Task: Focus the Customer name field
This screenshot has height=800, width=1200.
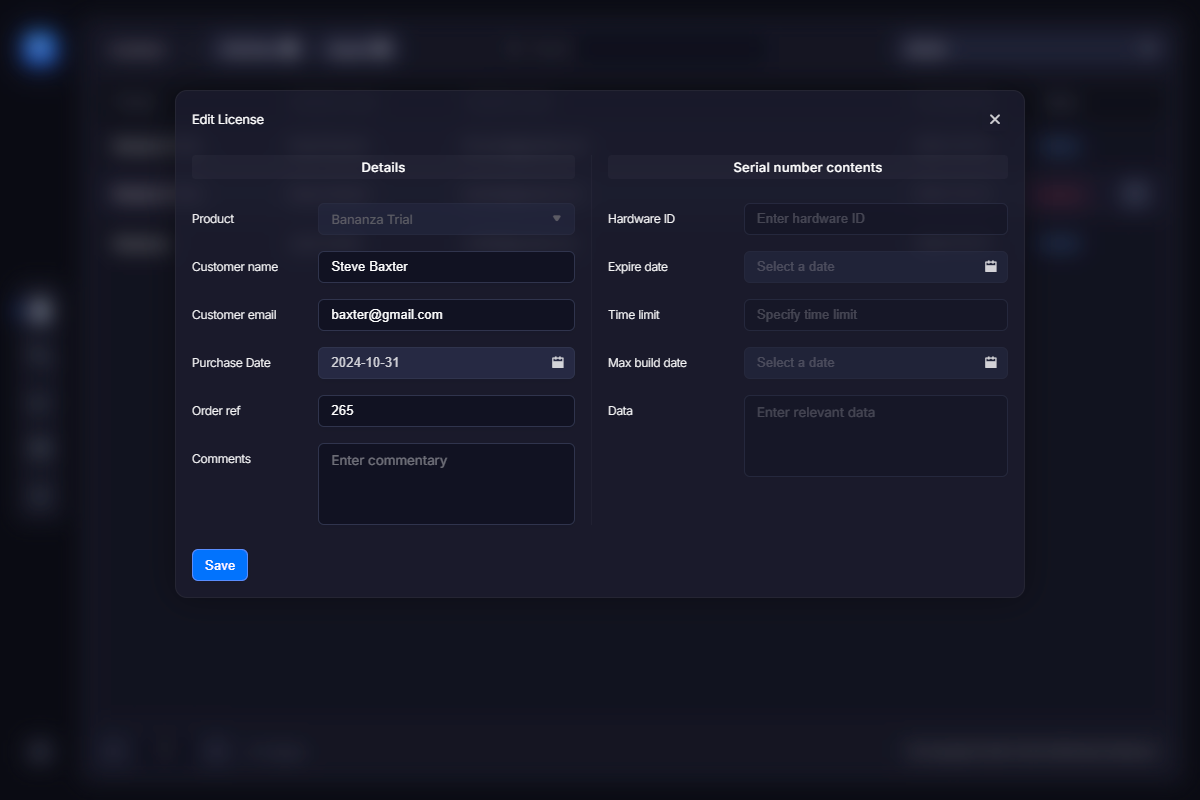Action: (x=446, y=267)
